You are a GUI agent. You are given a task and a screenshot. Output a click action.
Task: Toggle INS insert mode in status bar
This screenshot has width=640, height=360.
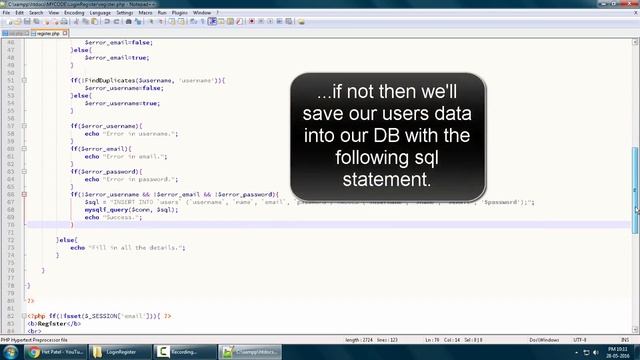[625, 340]
